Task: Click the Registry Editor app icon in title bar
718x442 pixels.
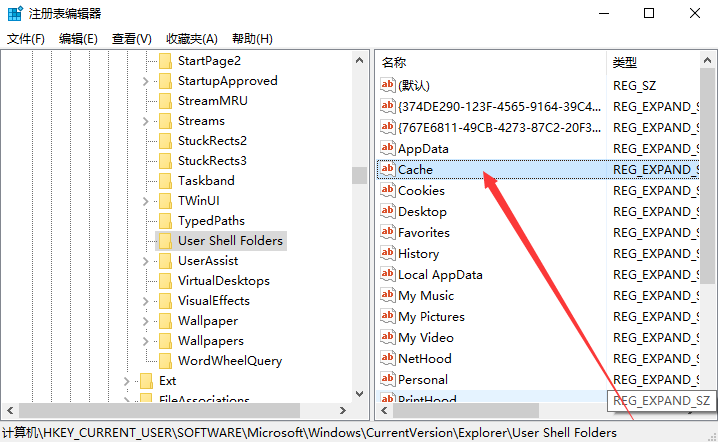Action: coord(15,13)
